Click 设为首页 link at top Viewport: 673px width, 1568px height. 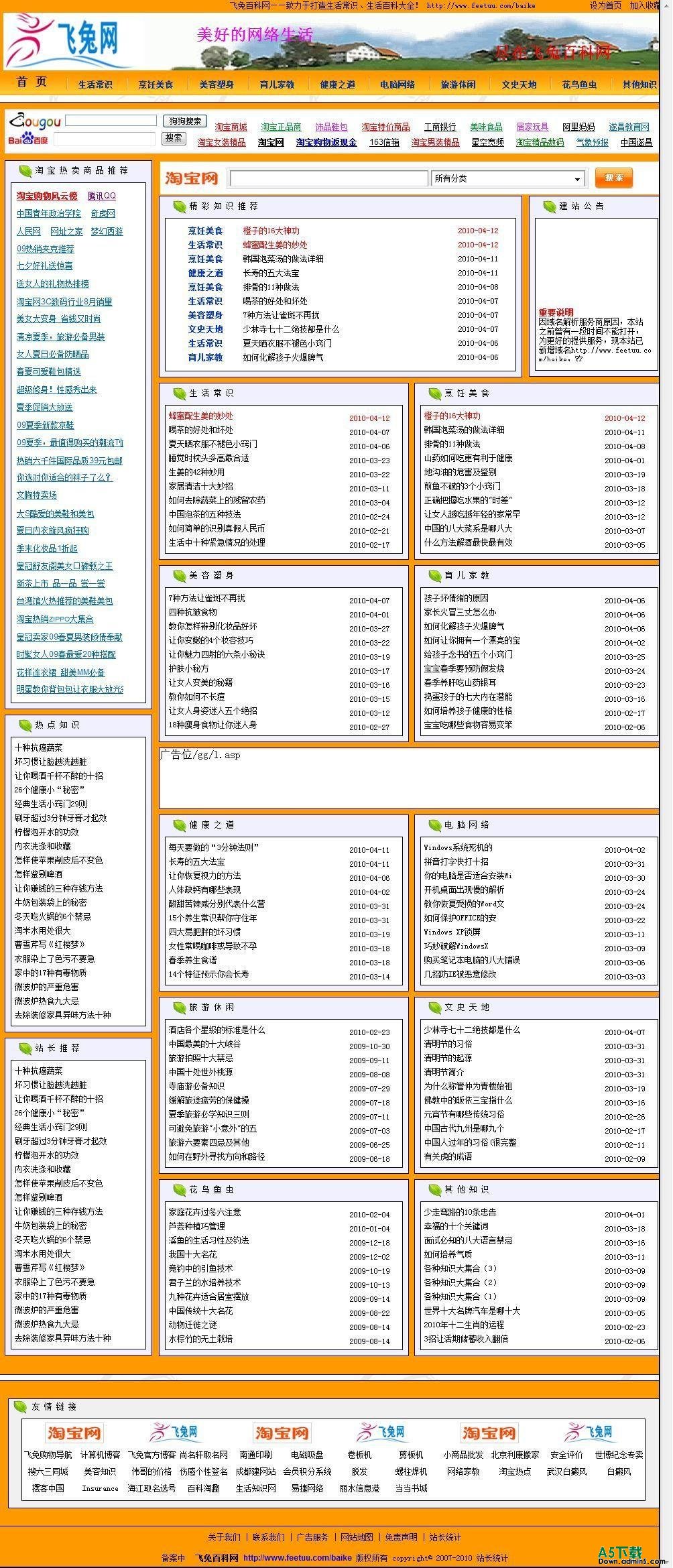(605, 5)
